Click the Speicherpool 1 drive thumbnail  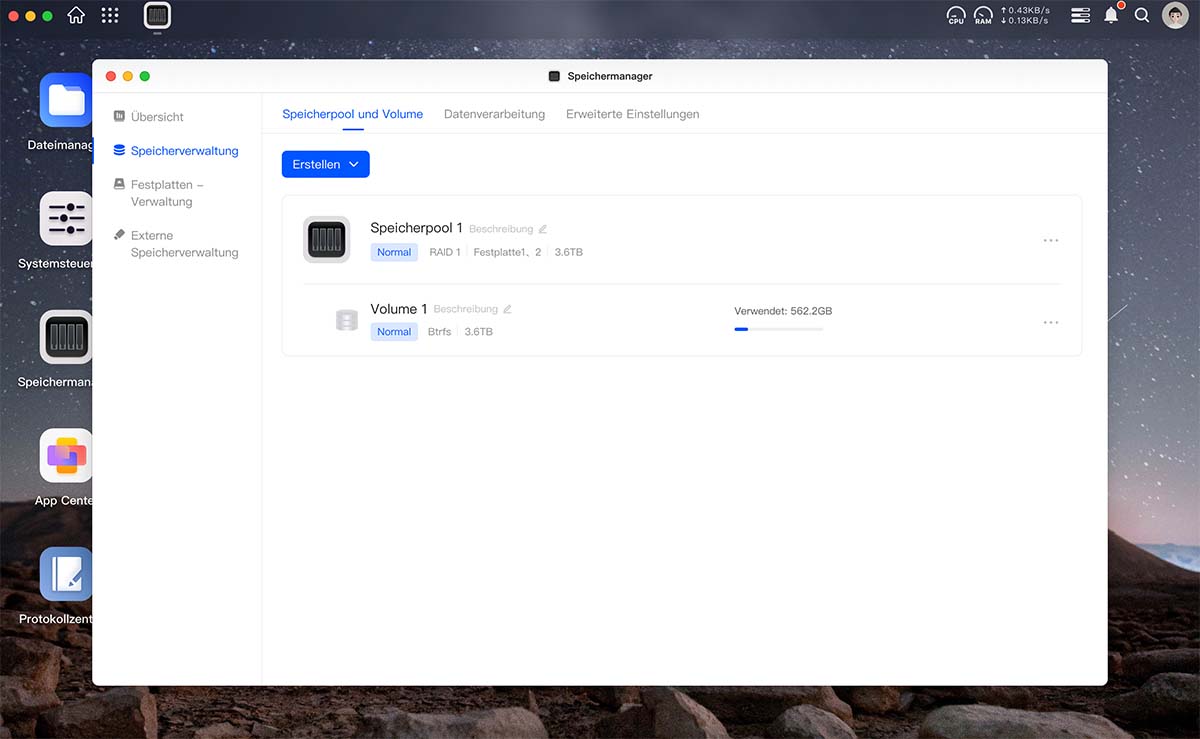[x=326, y=240]
